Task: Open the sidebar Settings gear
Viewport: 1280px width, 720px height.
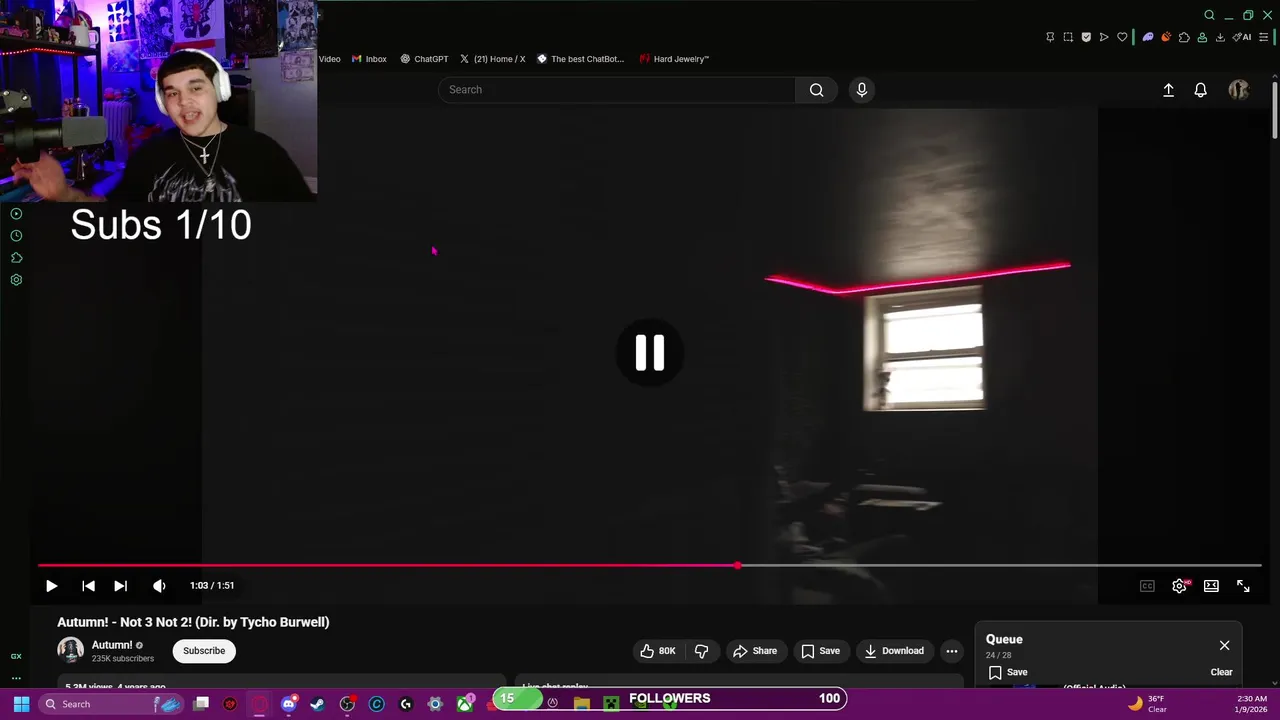Action: [x=16, y=280]
